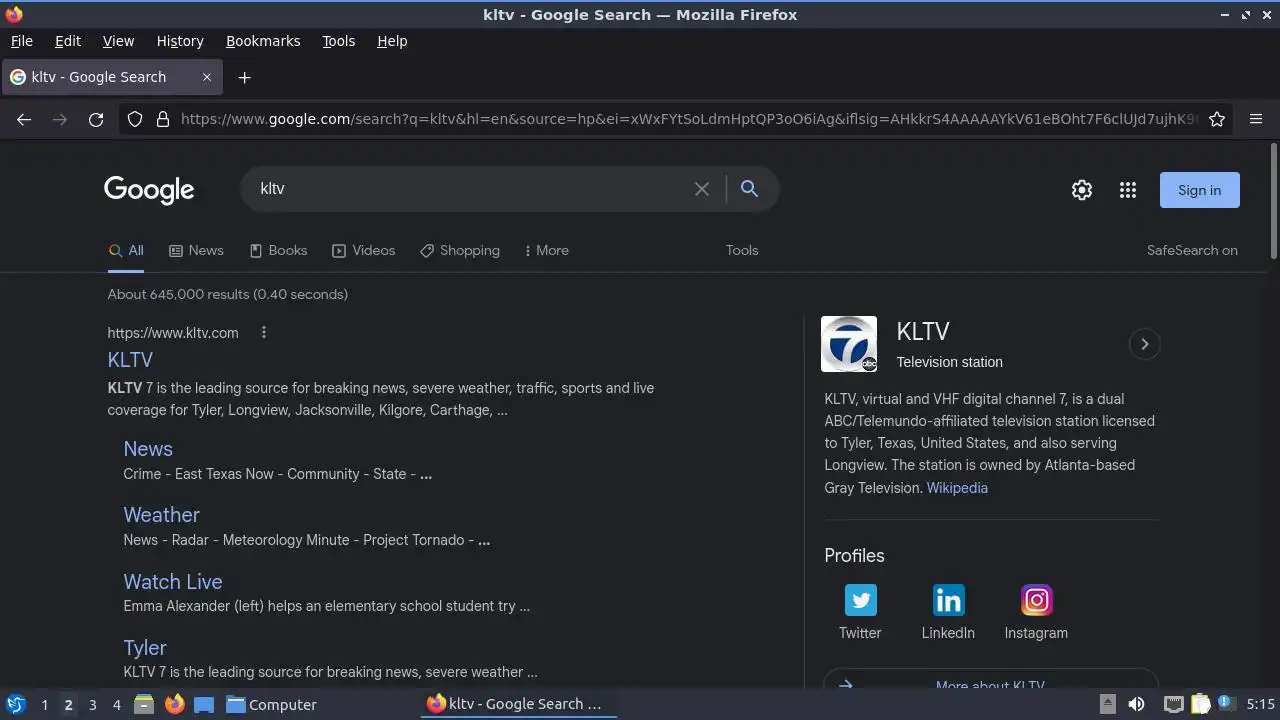Switch to workspace 3
Image resolution: width=1280 pixels, height=720 pixels.
(92, 705)
